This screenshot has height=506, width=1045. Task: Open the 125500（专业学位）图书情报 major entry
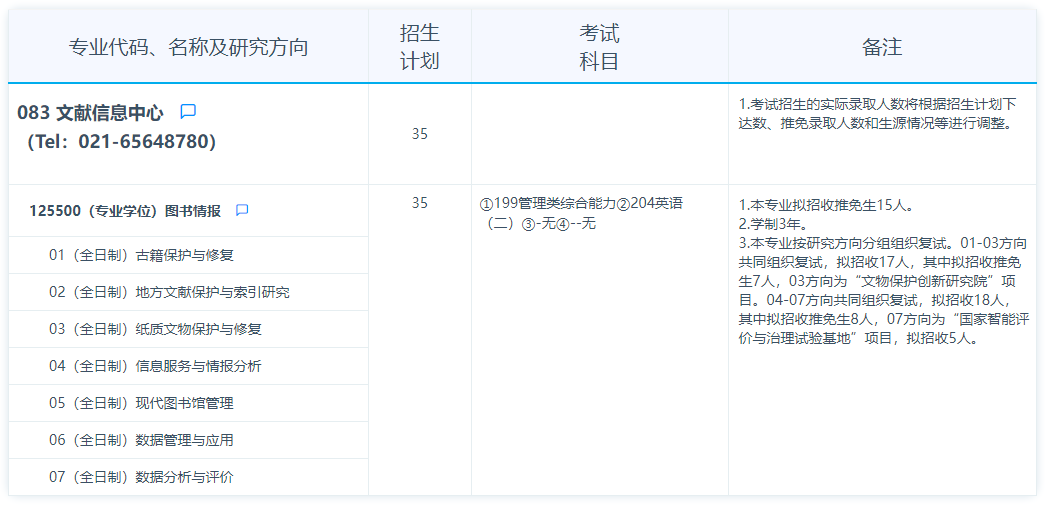[x=125, y=211]
